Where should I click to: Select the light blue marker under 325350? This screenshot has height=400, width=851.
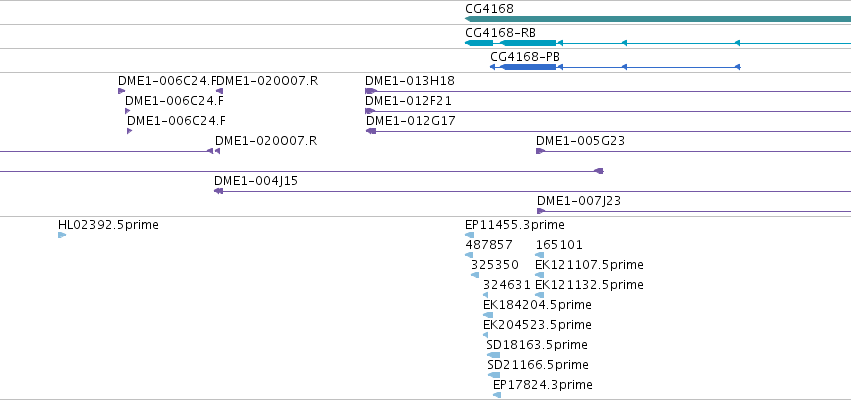[x=475, y=275]
